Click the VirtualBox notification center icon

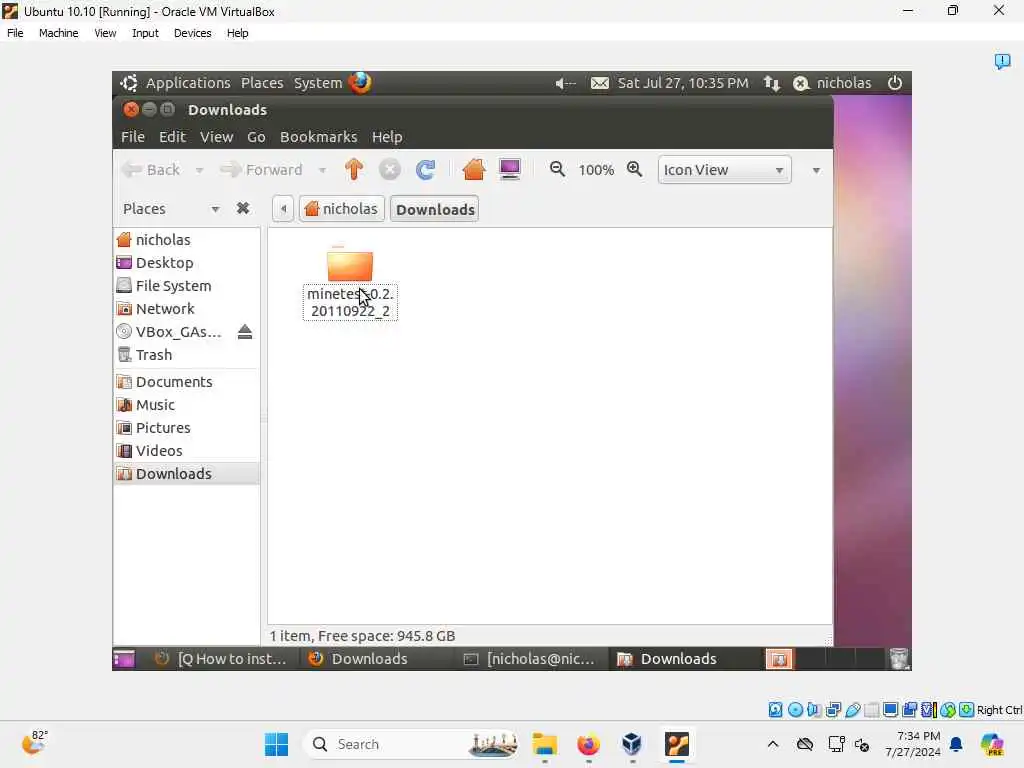1002,61
